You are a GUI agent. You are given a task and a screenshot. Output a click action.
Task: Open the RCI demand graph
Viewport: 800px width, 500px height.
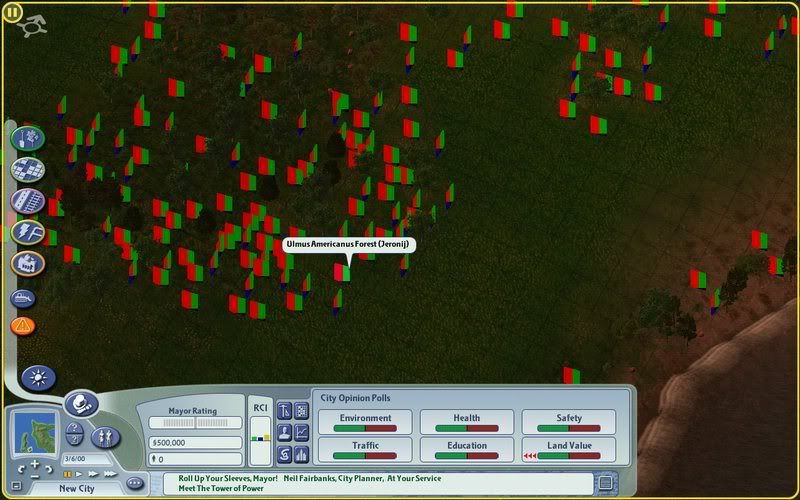260,440
